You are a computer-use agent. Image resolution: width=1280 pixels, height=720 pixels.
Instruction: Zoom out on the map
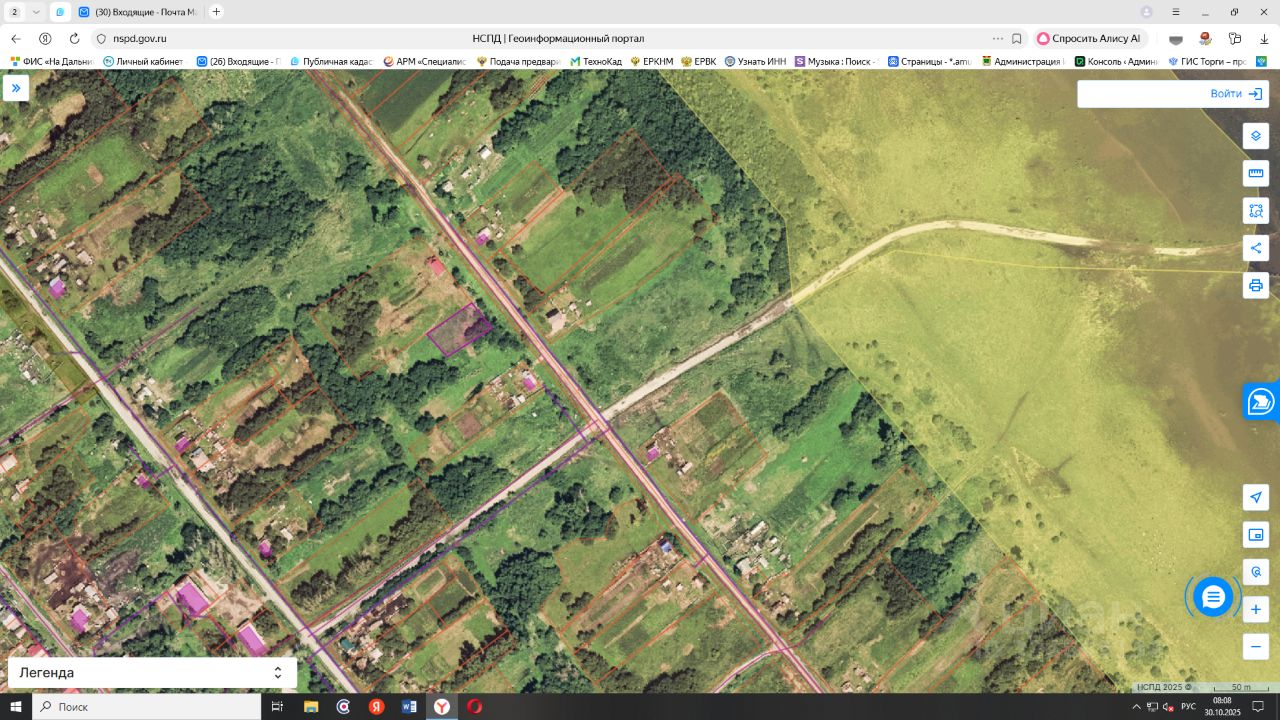click(1256, 646)
